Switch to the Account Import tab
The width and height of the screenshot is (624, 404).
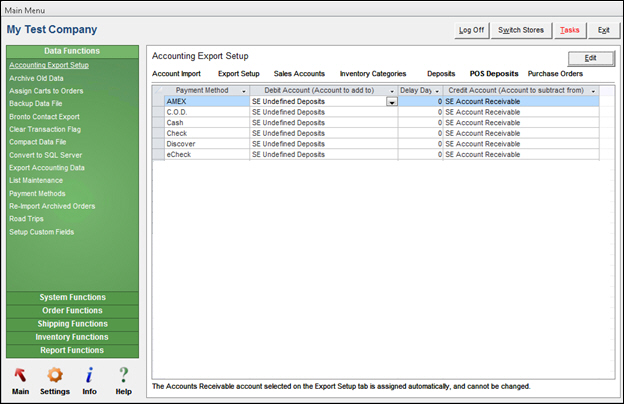(176, 74)
